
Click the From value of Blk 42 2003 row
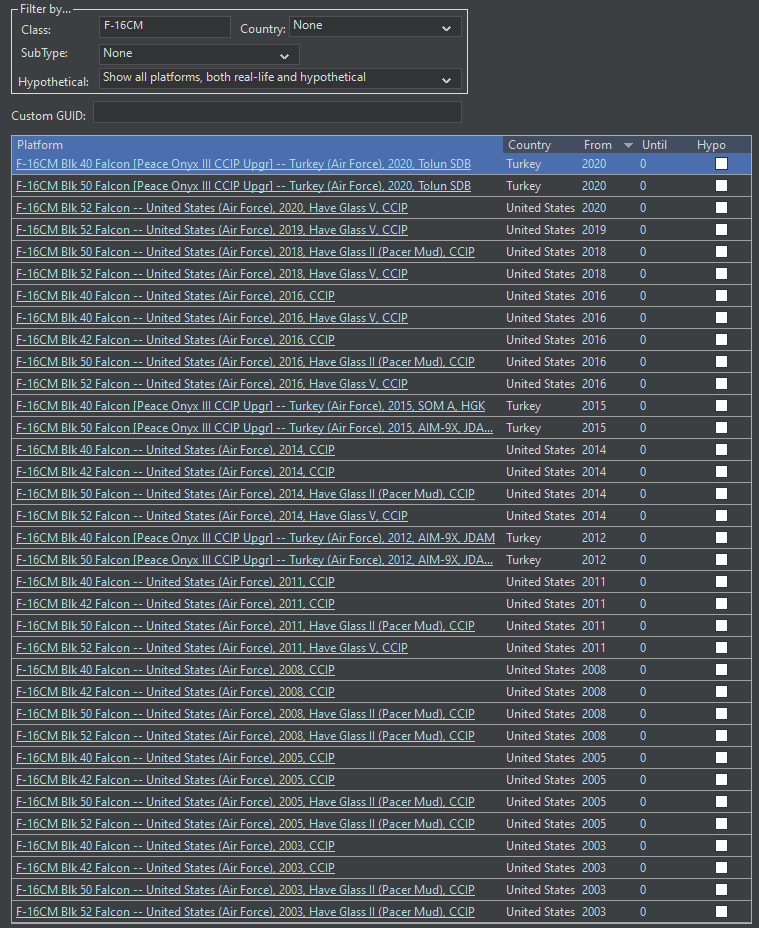click(x=594, y=868)
